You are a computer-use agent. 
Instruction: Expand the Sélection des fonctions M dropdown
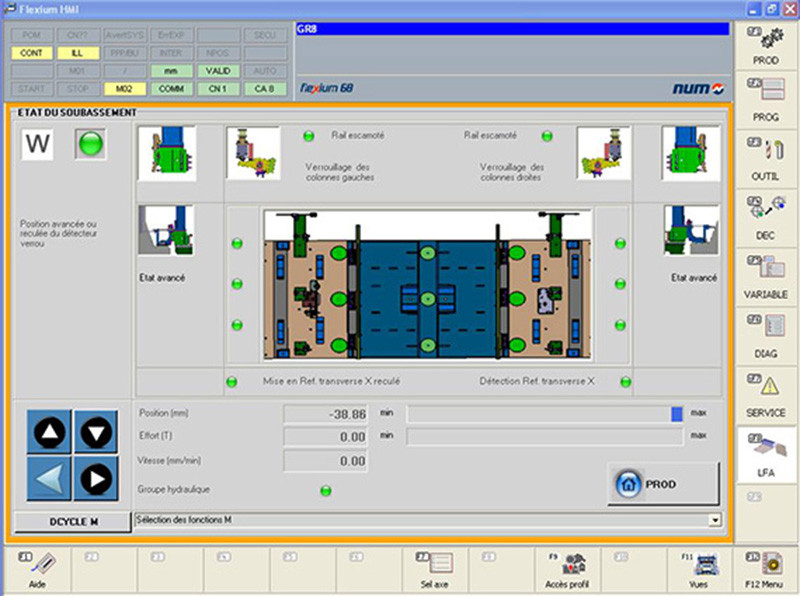pos(714,520)
